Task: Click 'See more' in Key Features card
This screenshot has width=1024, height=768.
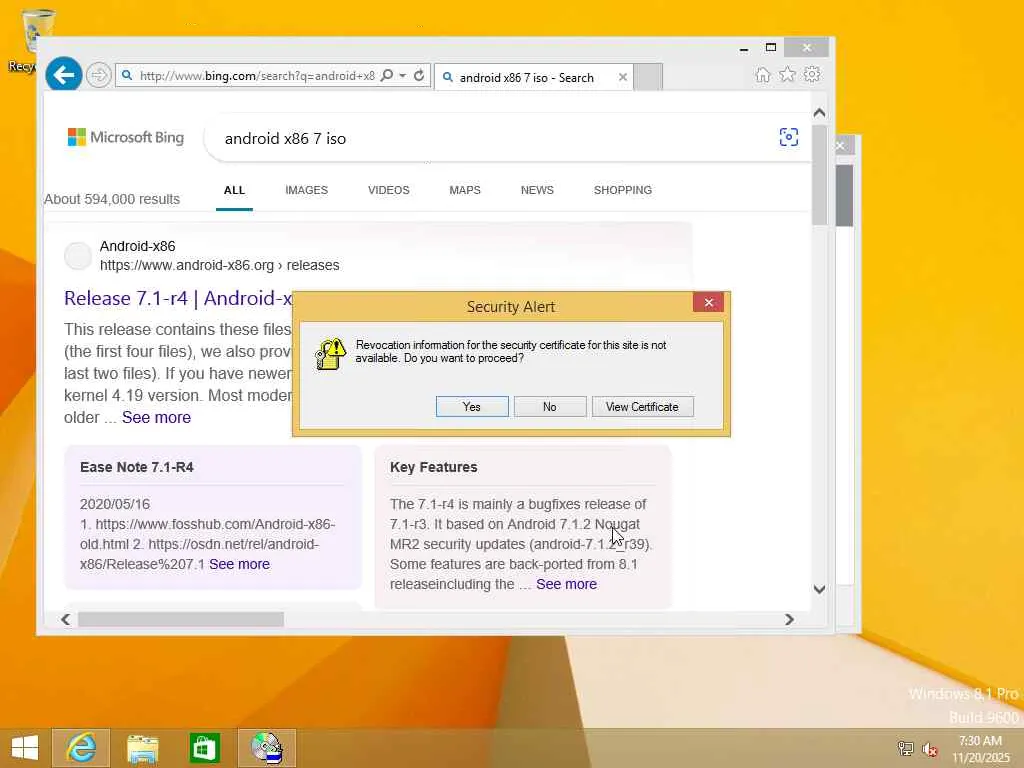Action: point(566,584)
